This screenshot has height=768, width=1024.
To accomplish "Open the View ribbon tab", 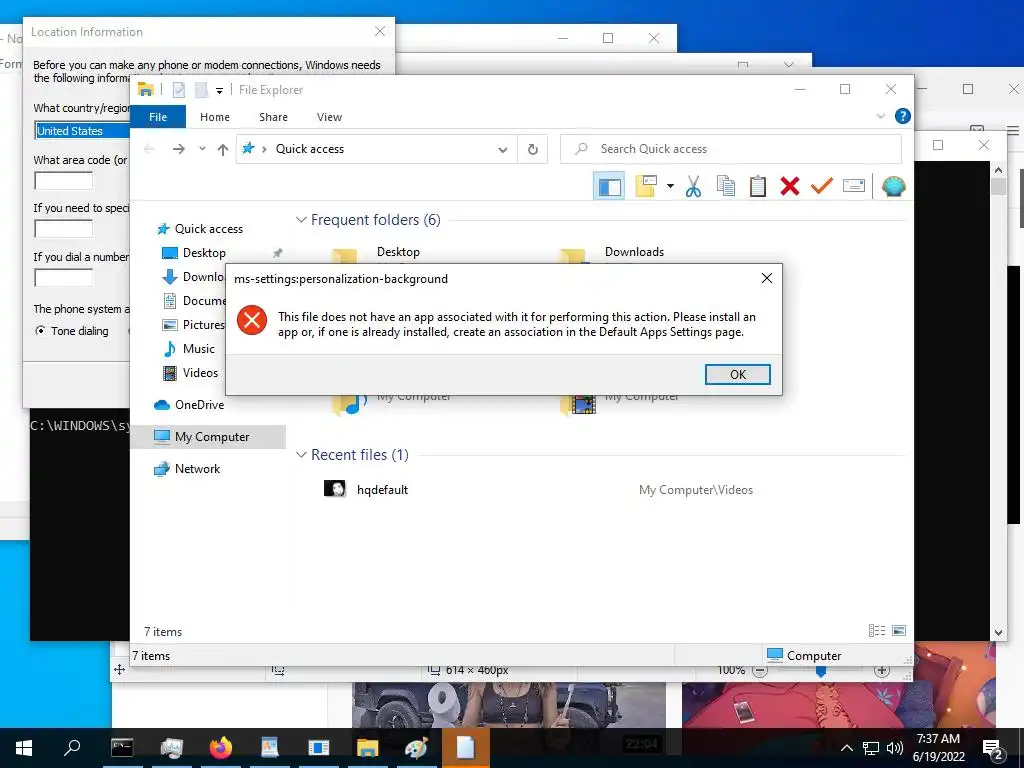I will (x=329, y=117).
